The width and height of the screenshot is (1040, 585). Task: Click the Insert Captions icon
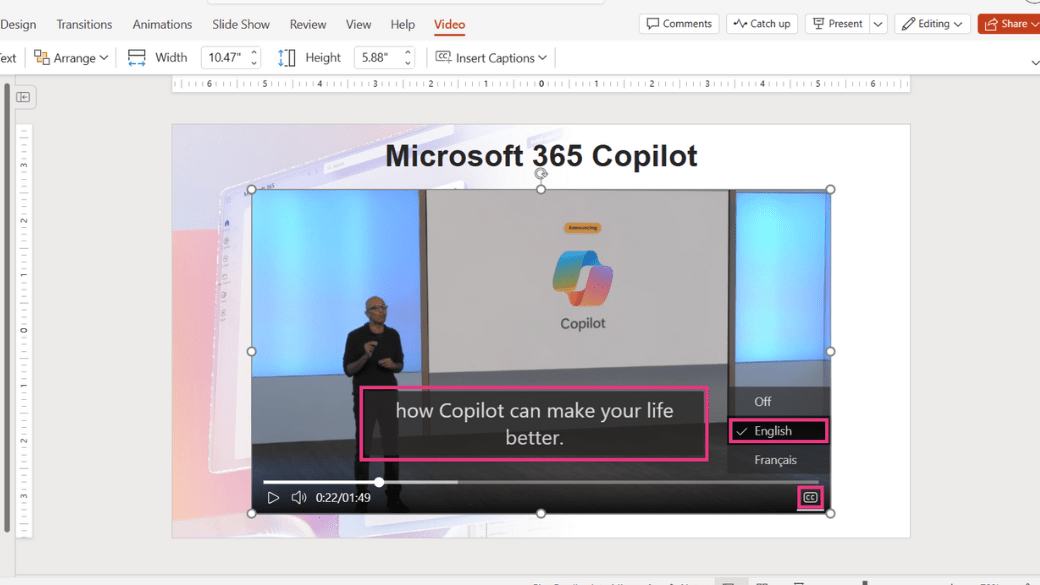tap(441, 57)
